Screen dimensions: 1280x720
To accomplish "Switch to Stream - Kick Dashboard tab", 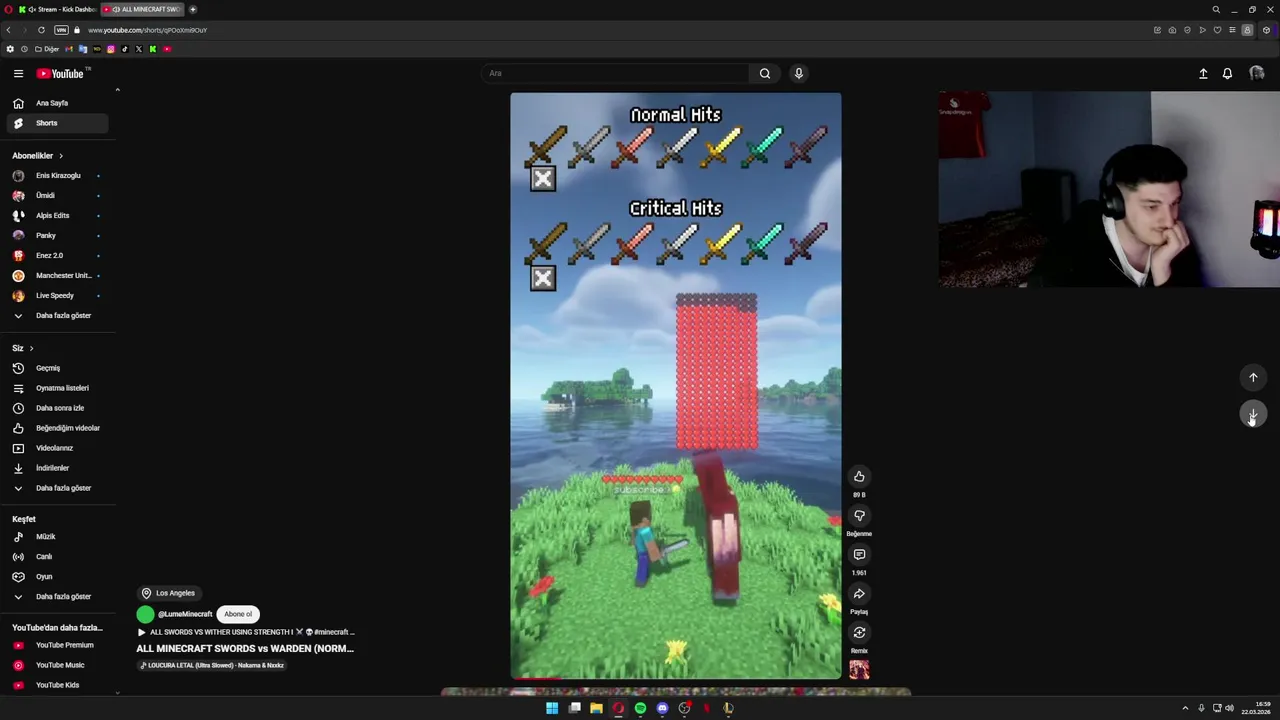I will (57, 9).
